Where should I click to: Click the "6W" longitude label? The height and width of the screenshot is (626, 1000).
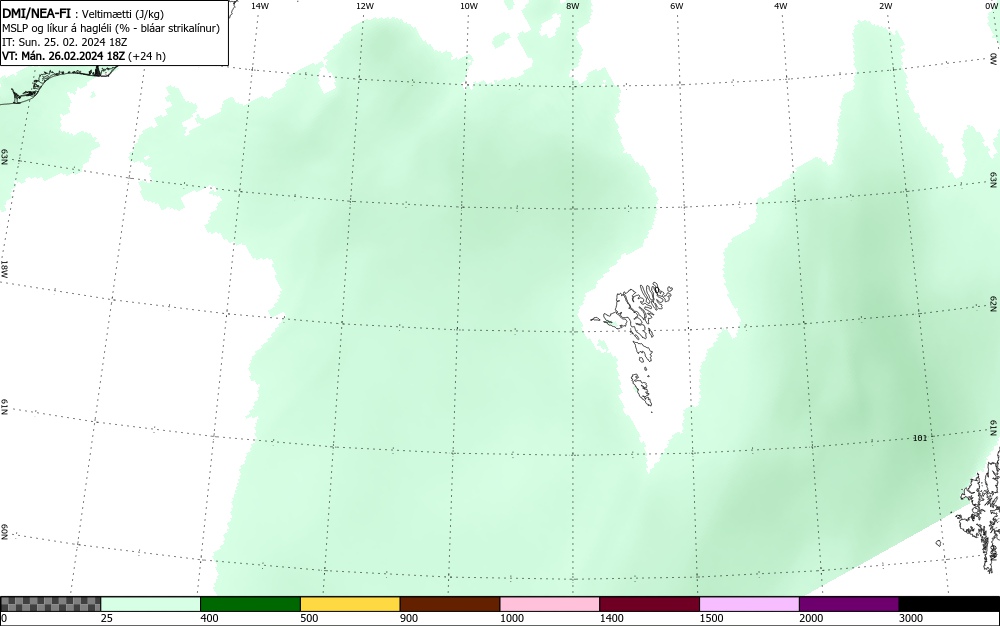[x=677, y=6]
